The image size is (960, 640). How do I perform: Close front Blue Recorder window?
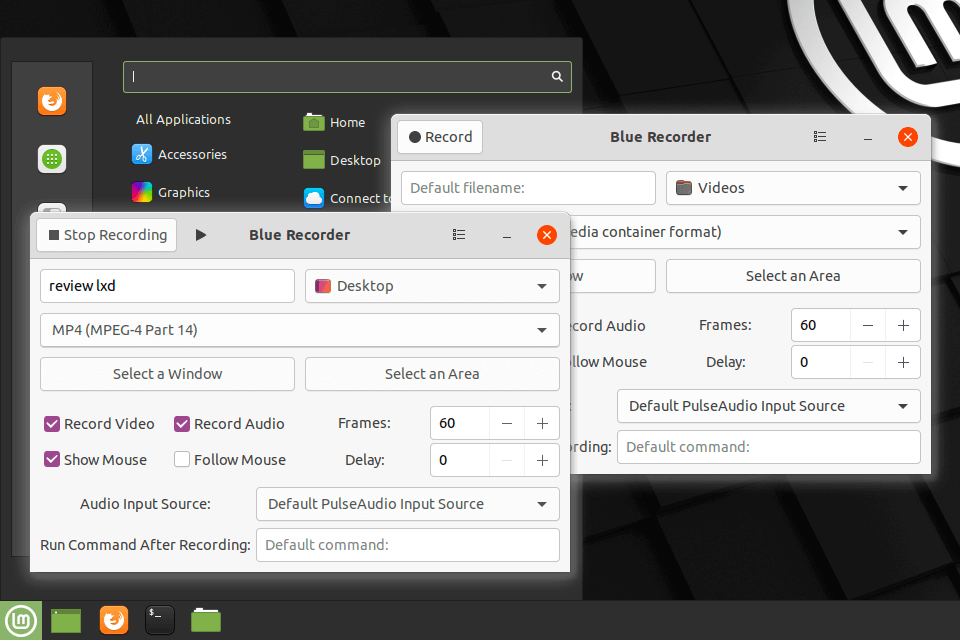(x=547, y=235)
